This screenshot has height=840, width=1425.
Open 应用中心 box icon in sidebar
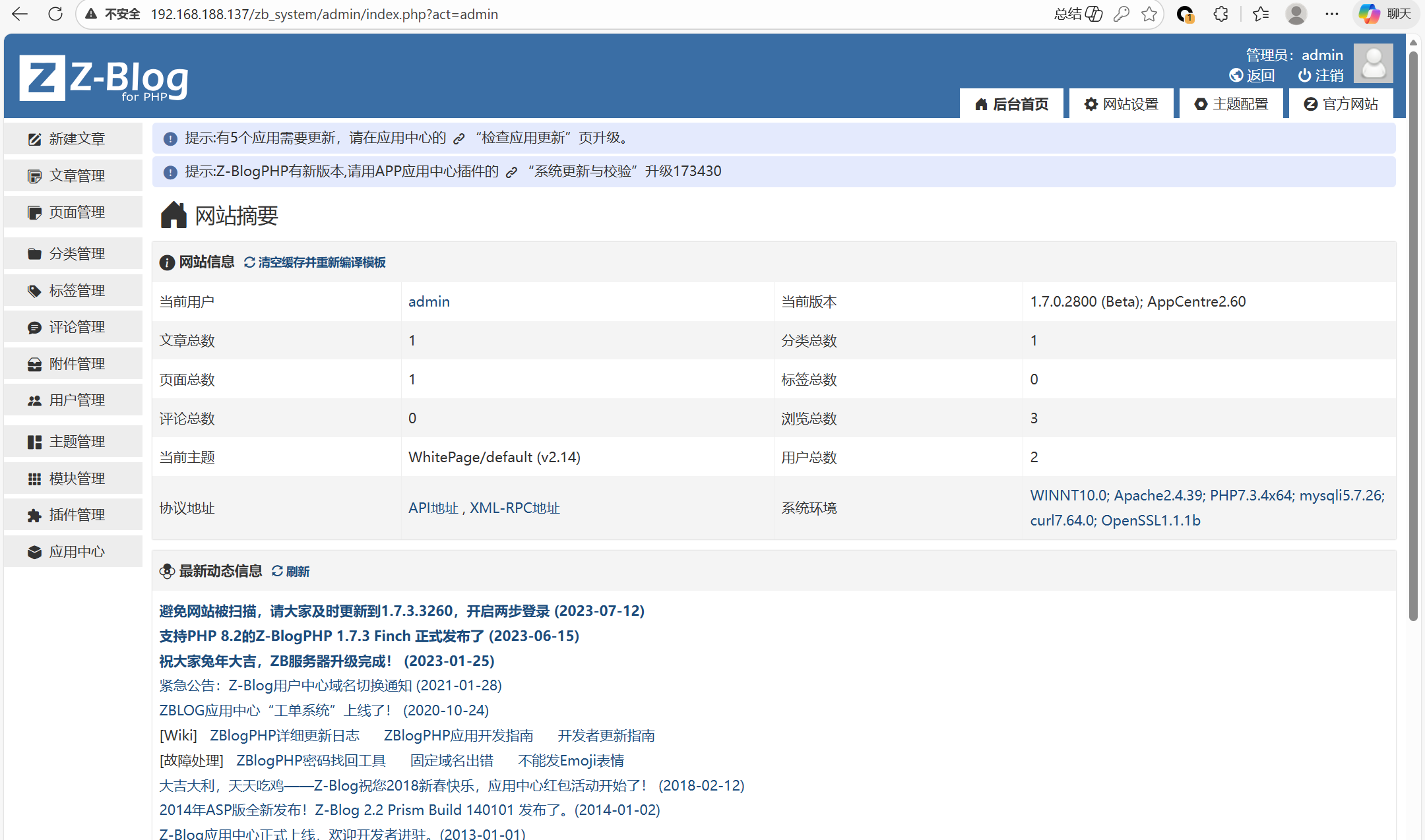point(34,553)
